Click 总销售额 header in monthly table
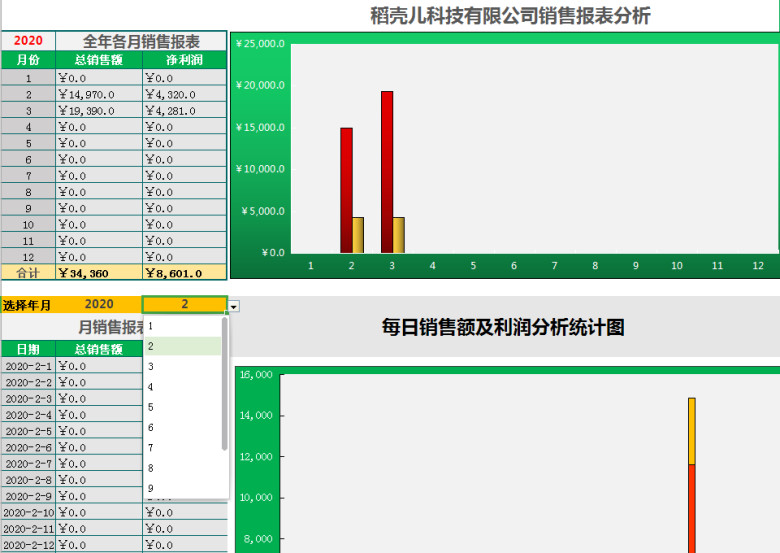This screenshot has height=553, width=780. coord(99,349)
